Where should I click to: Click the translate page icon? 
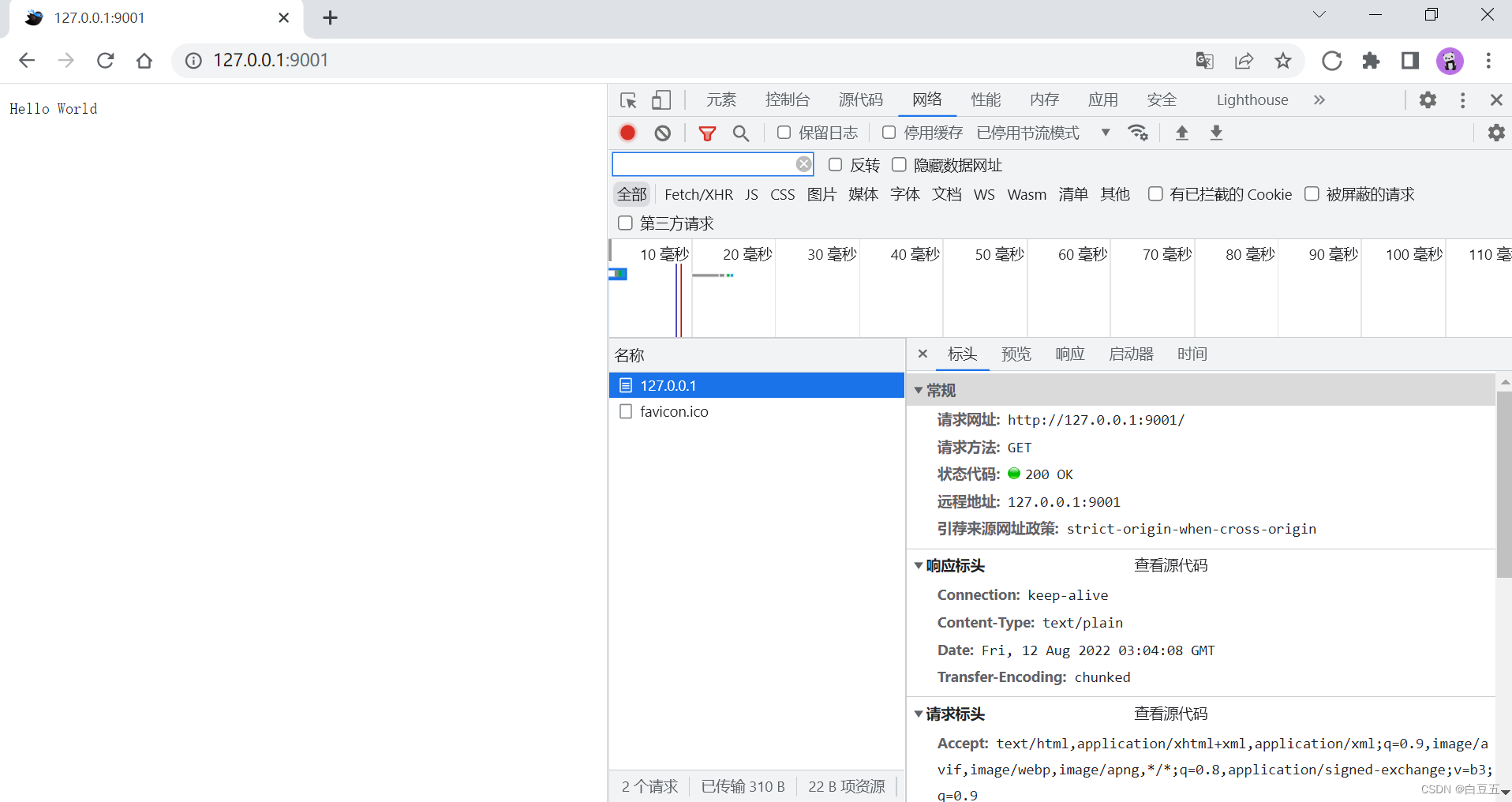pyautogui.click(x=1204, y=61)
